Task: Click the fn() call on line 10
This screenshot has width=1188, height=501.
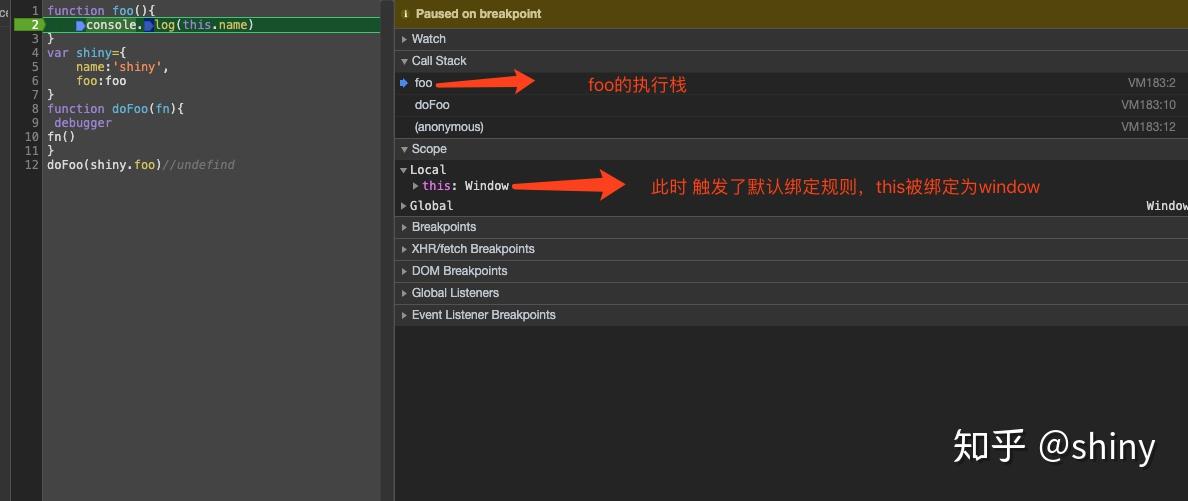Action: [61, 136]
